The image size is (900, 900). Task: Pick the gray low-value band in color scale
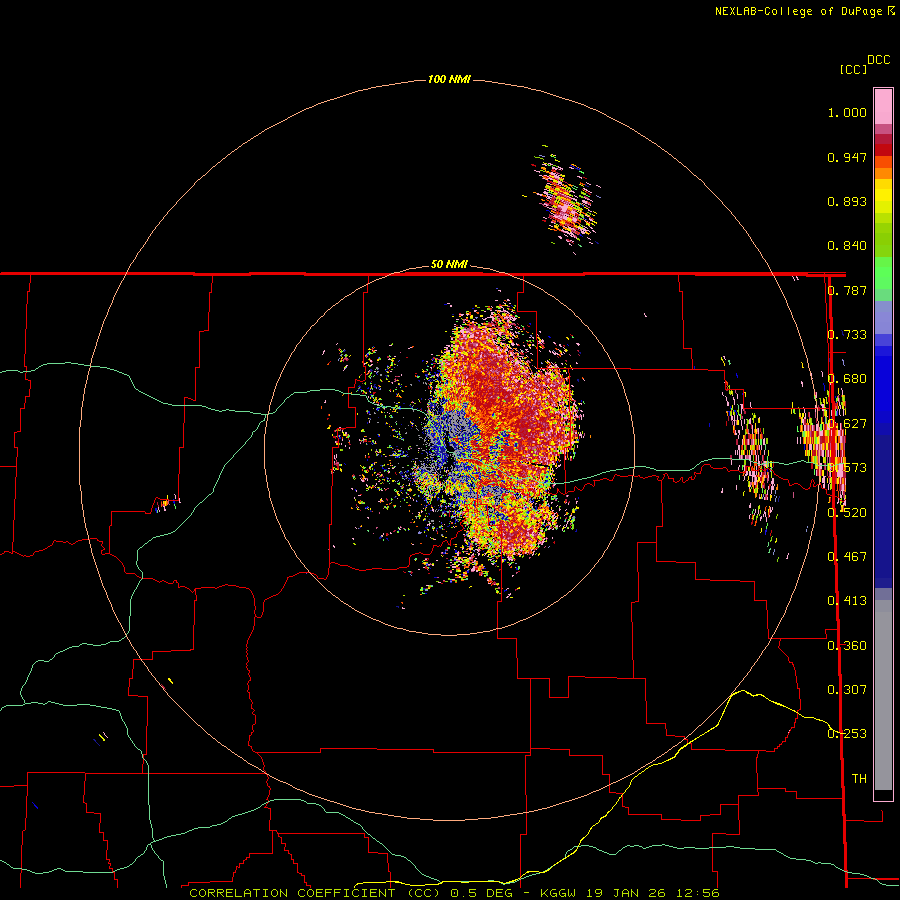point(883,695)
